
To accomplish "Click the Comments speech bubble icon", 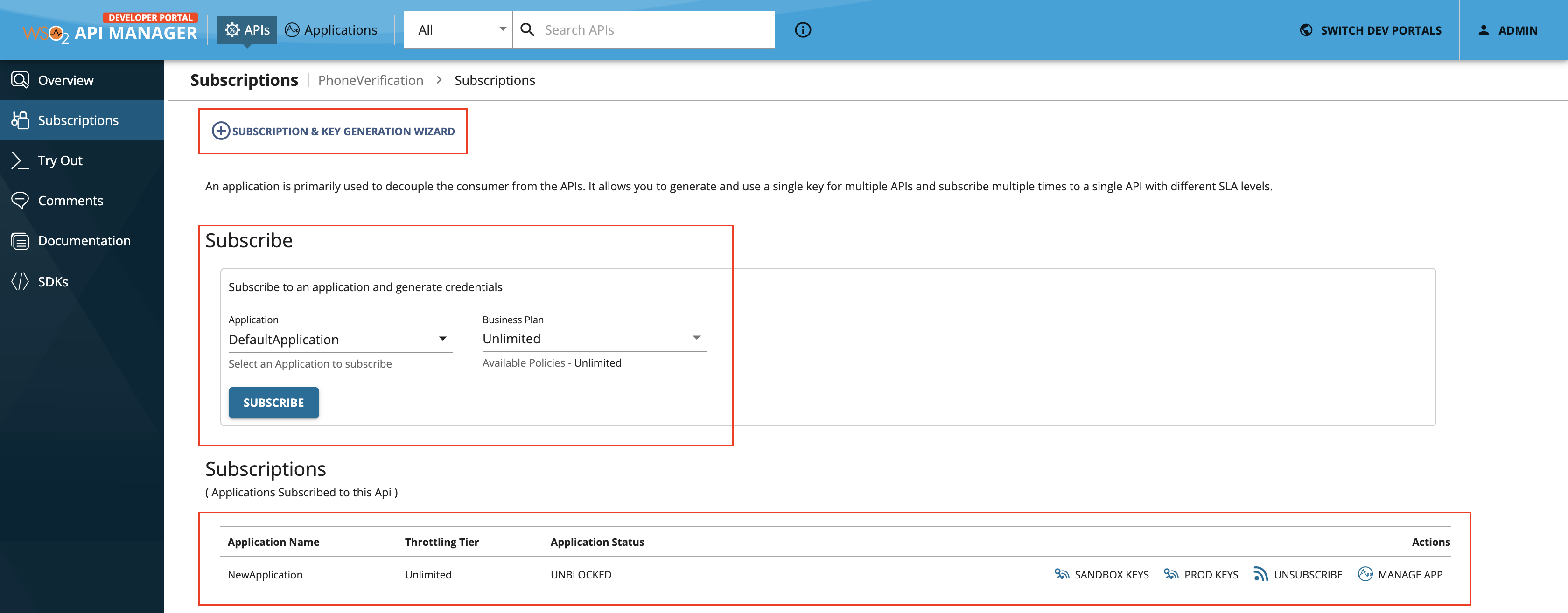I will tap(20, 200).
